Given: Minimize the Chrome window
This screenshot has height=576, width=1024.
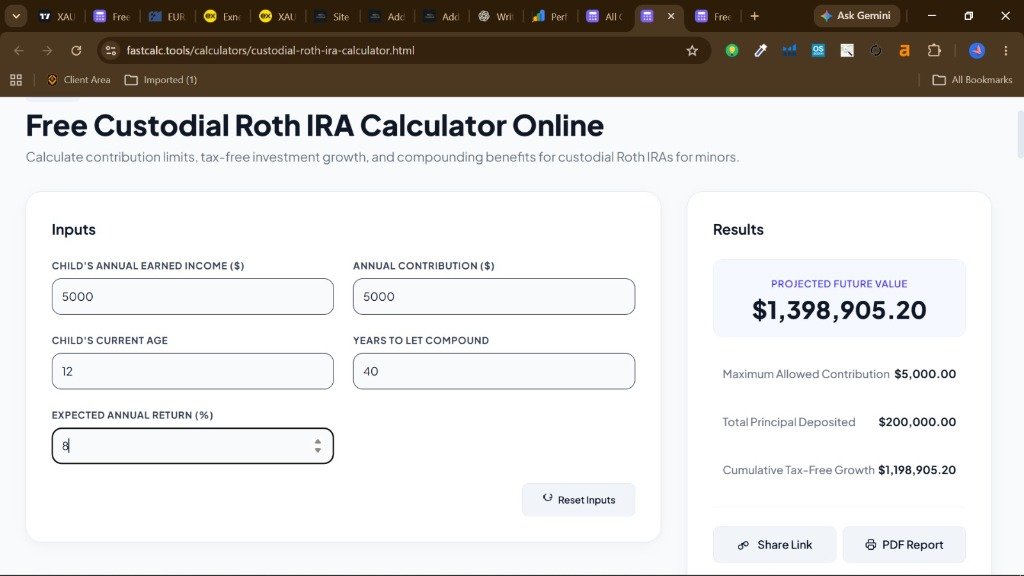Looking at the screenshot, I should click(932, 16).
